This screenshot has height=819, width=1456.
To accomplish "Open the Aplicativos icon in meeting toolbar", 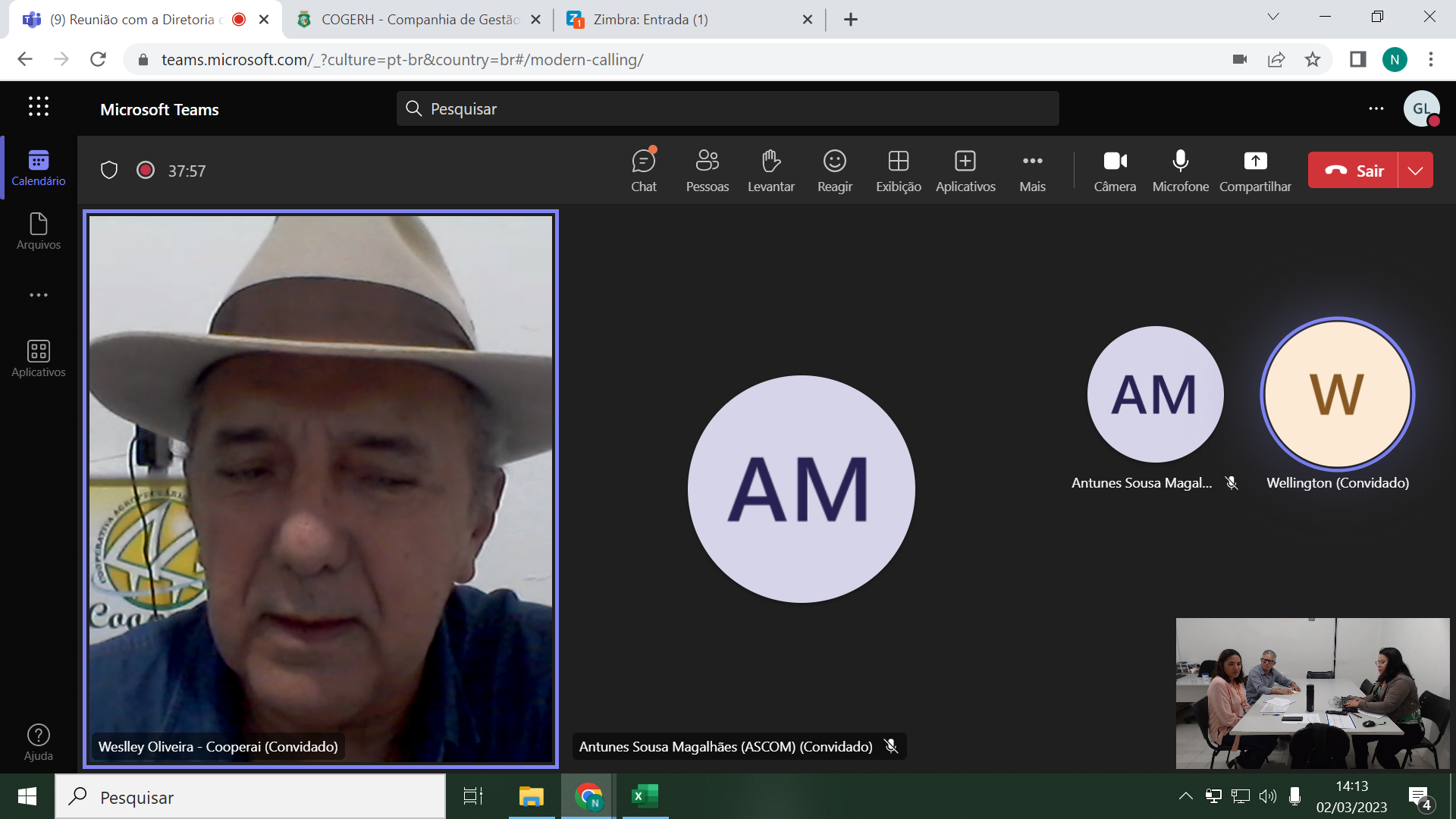I will 965,171.
